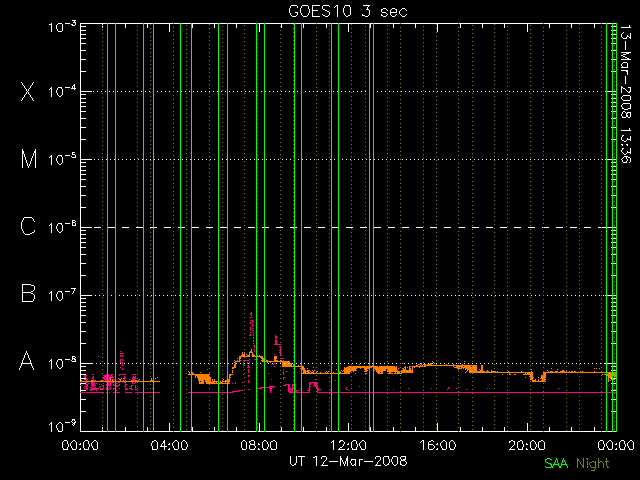Click the 13-Mar-2008 13:36 timestamp

pyautogui.click(x=625, y=93)
